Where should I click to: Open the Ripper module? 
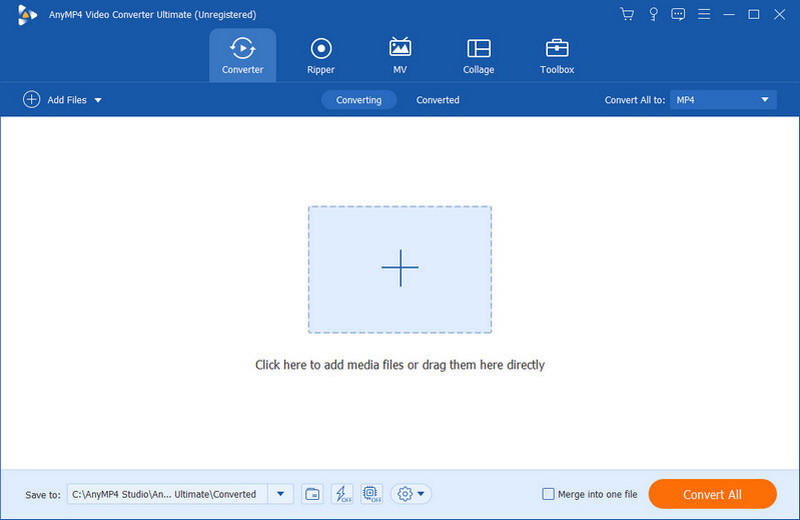tap(321, 55)
